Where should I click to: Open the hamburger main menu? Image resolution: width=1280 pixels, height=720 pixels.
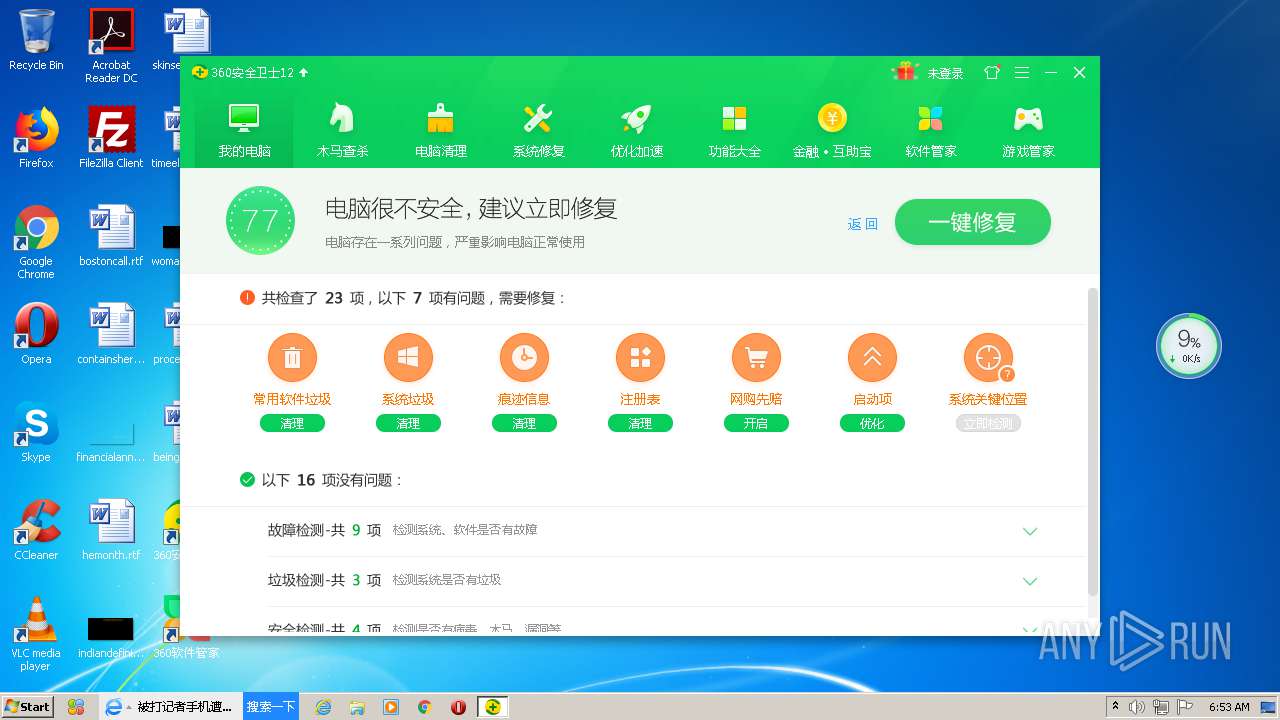click(1021, 73)
